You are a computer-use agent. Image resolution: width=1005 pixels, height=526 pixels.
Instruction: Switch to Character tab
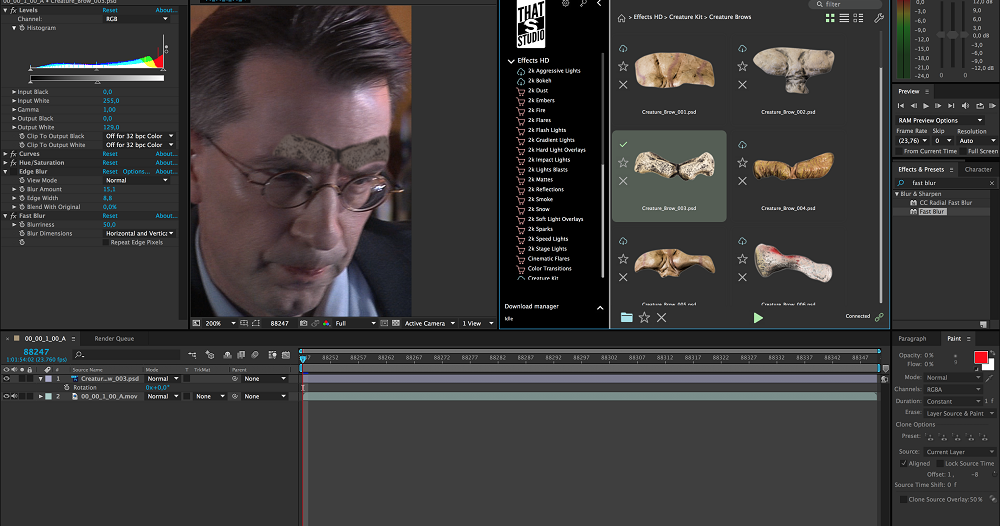click(x=978, y=170)
